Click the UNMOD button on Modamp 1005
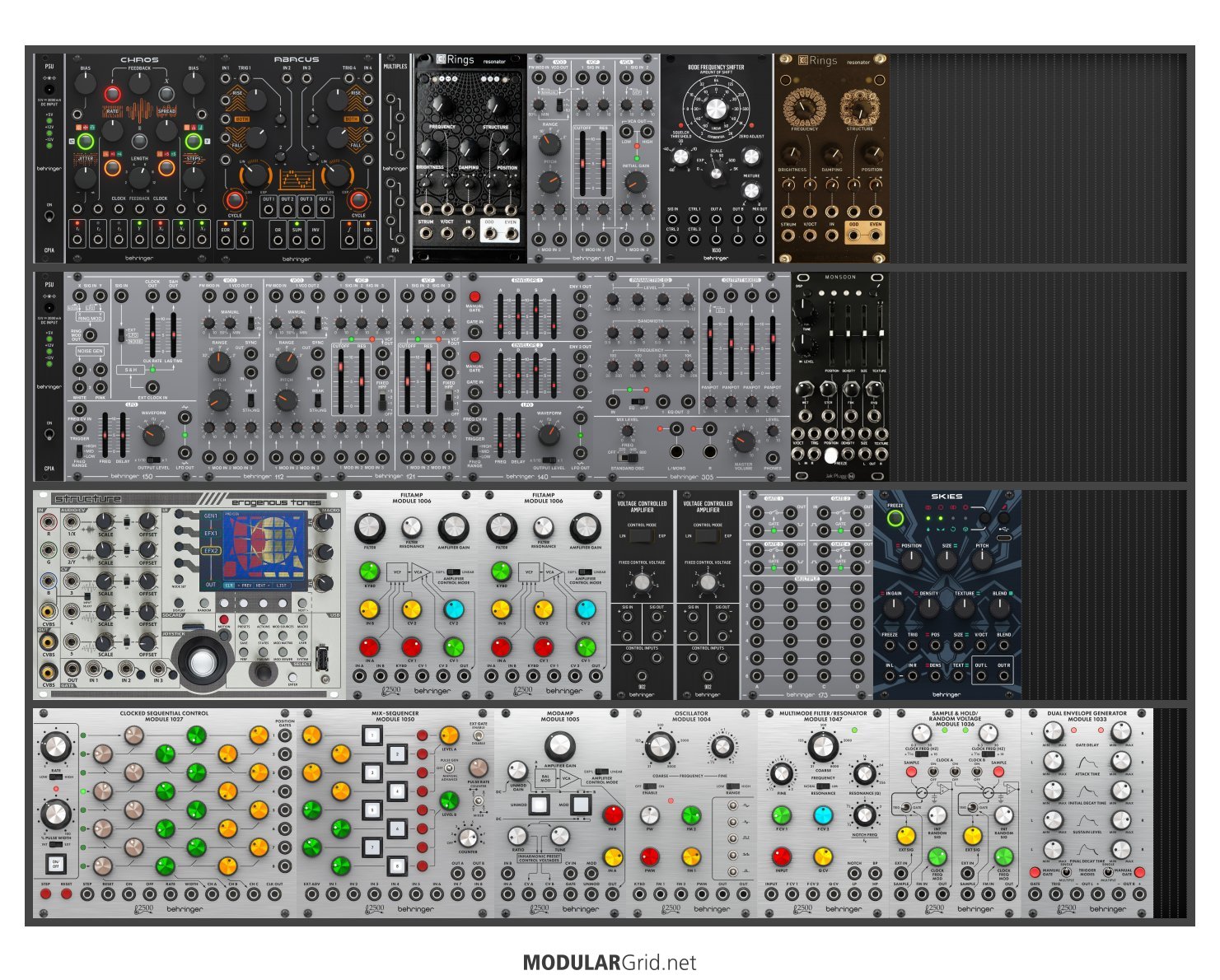 [538, 805]
